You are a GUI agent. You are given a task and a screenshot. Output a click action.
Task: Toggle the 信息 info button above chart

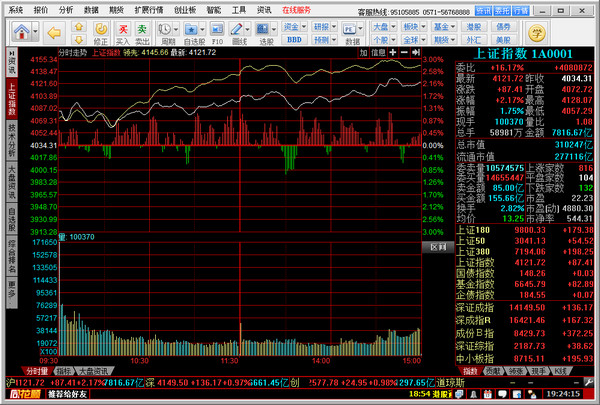(x=378, y=52)
